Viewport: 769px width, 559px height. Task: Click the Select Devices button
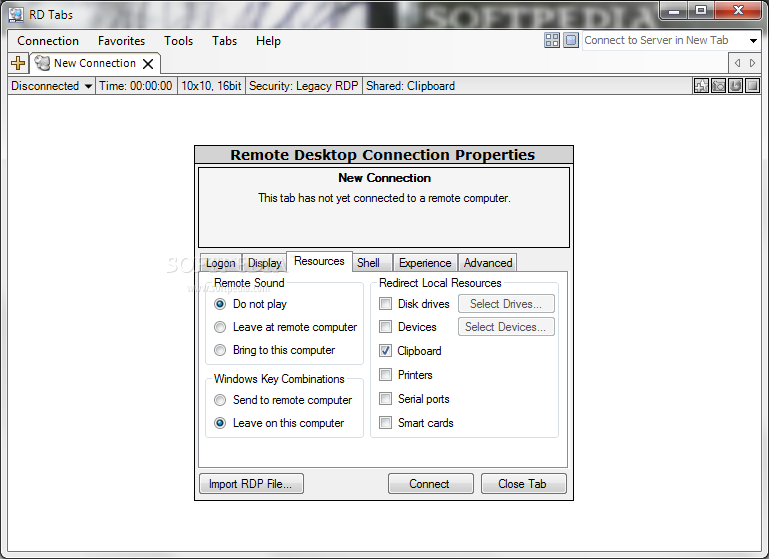(x=506, y=327)
